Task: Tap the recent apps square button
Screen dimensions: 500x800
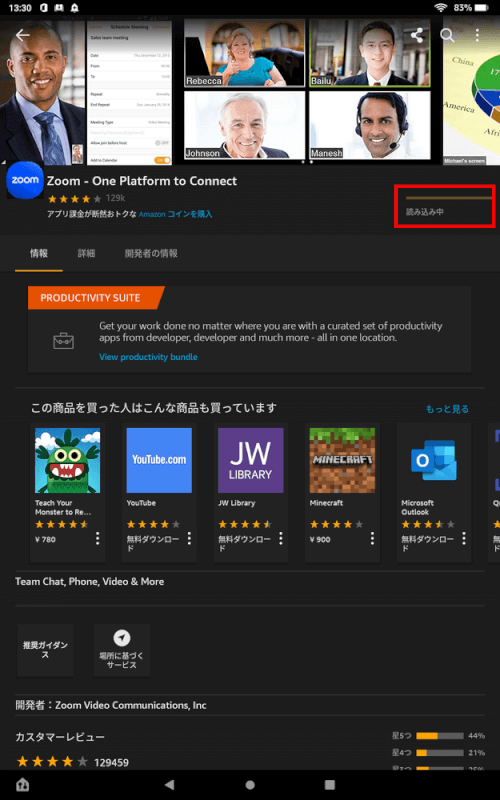Action: tap(330, 785)
